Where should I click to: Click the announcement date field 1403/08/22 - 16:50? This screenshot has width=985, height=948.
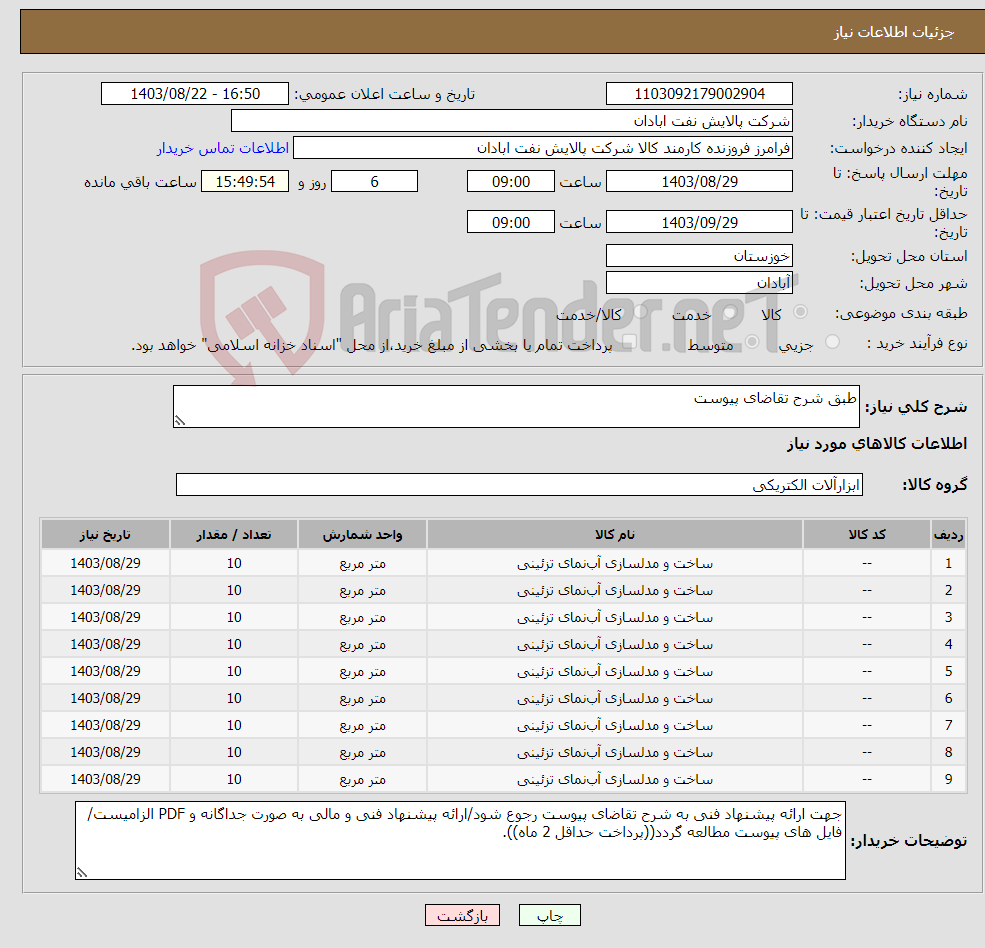point(195,94)
